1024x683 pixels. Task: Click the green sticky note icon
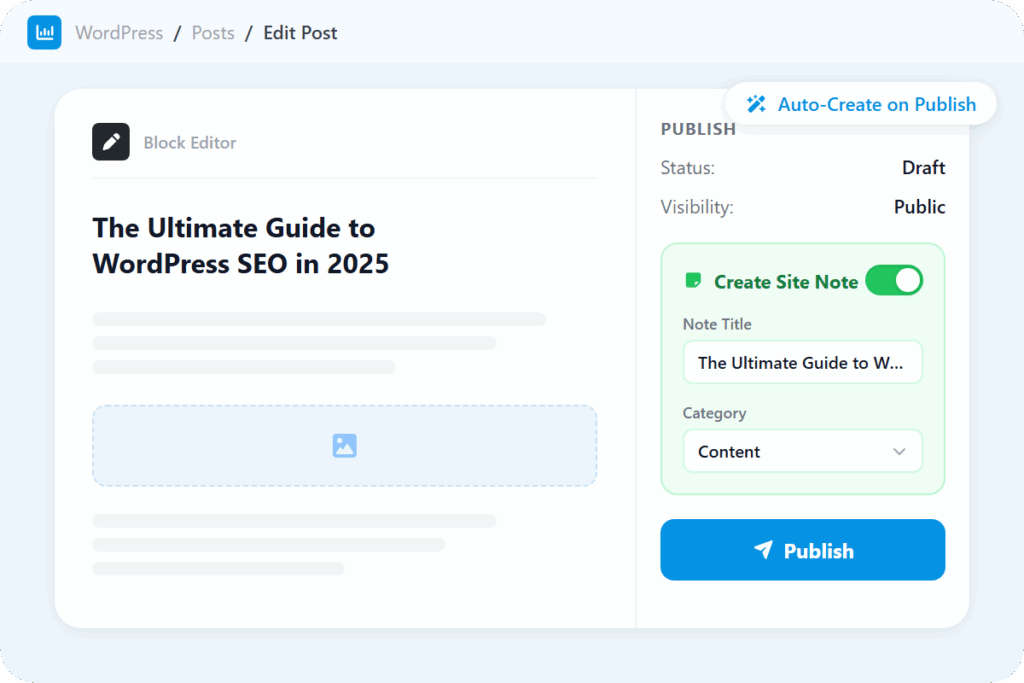[692, 281]
